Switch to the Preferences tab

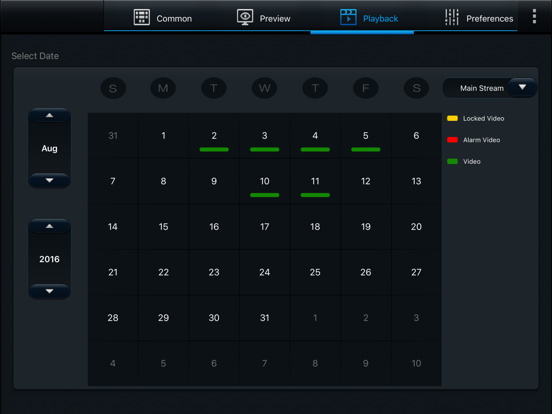(479, 18)
